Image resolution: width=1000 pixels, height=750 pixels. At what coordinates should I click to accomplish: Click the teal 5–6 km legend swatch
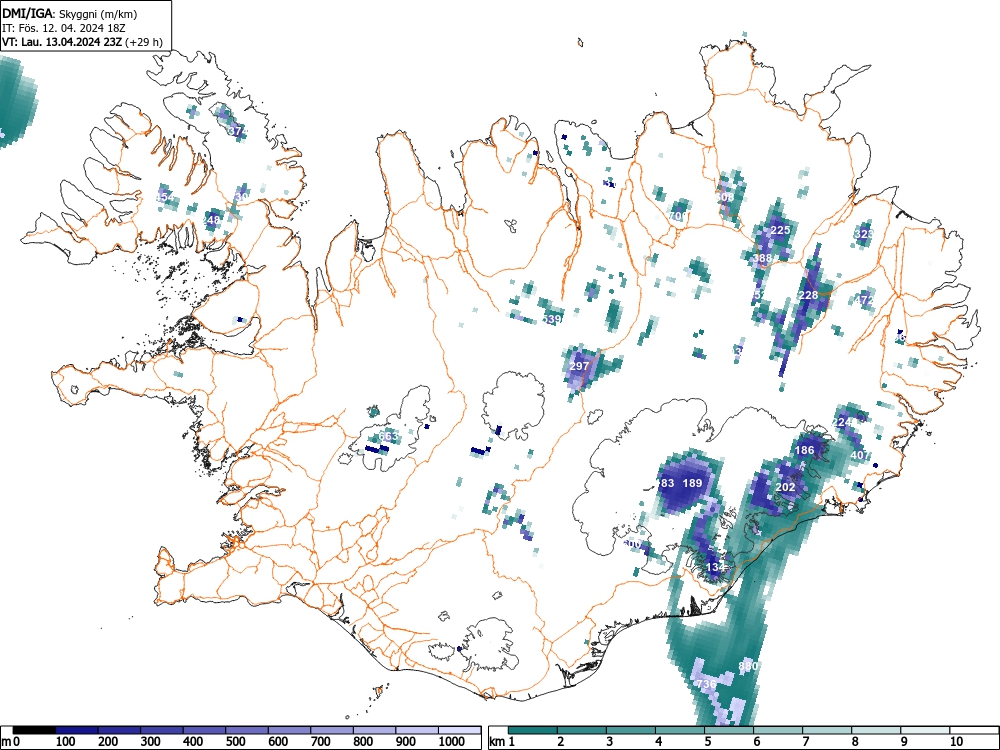pos(728,730)
